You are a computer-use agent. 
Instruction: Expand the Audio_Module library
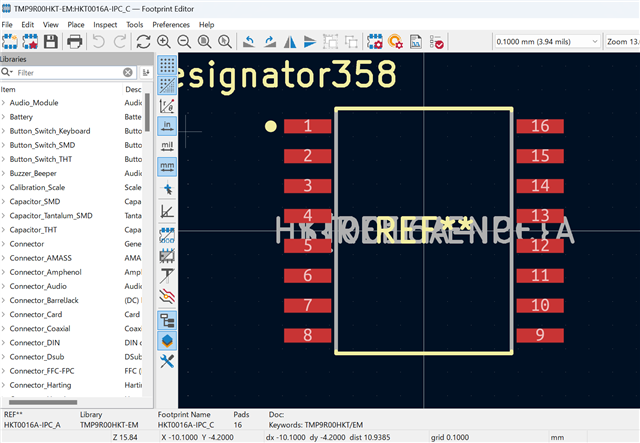pyautogui.click(x=3, y=103)
